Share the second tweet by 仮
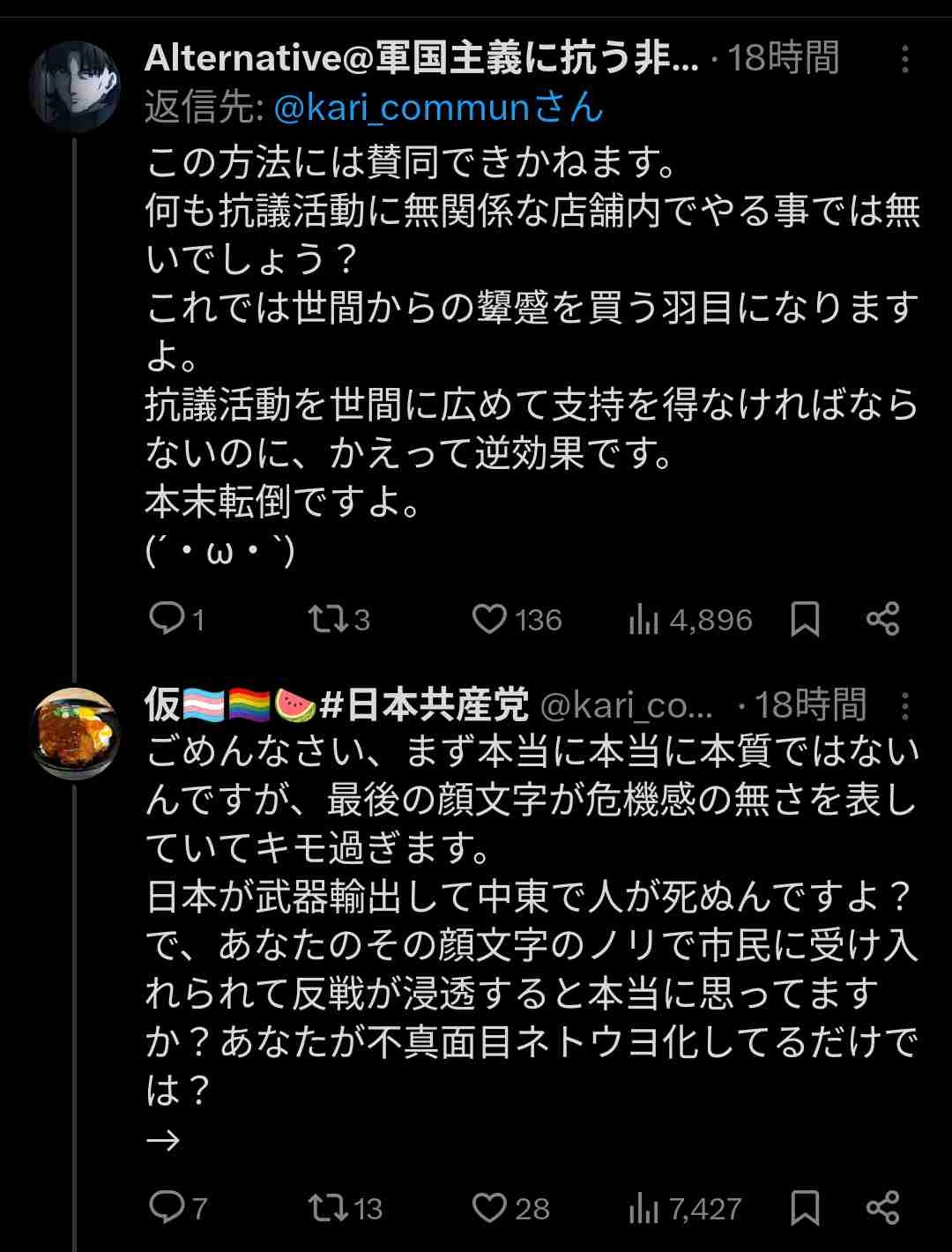The image size is (952, 1252). [x=882, y=1206]
